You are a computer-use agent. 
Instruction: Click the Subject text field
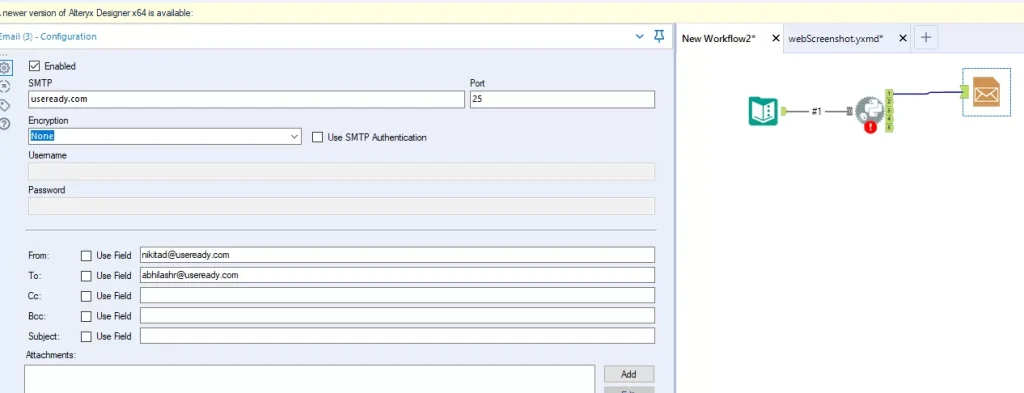[x=397, y=336]
